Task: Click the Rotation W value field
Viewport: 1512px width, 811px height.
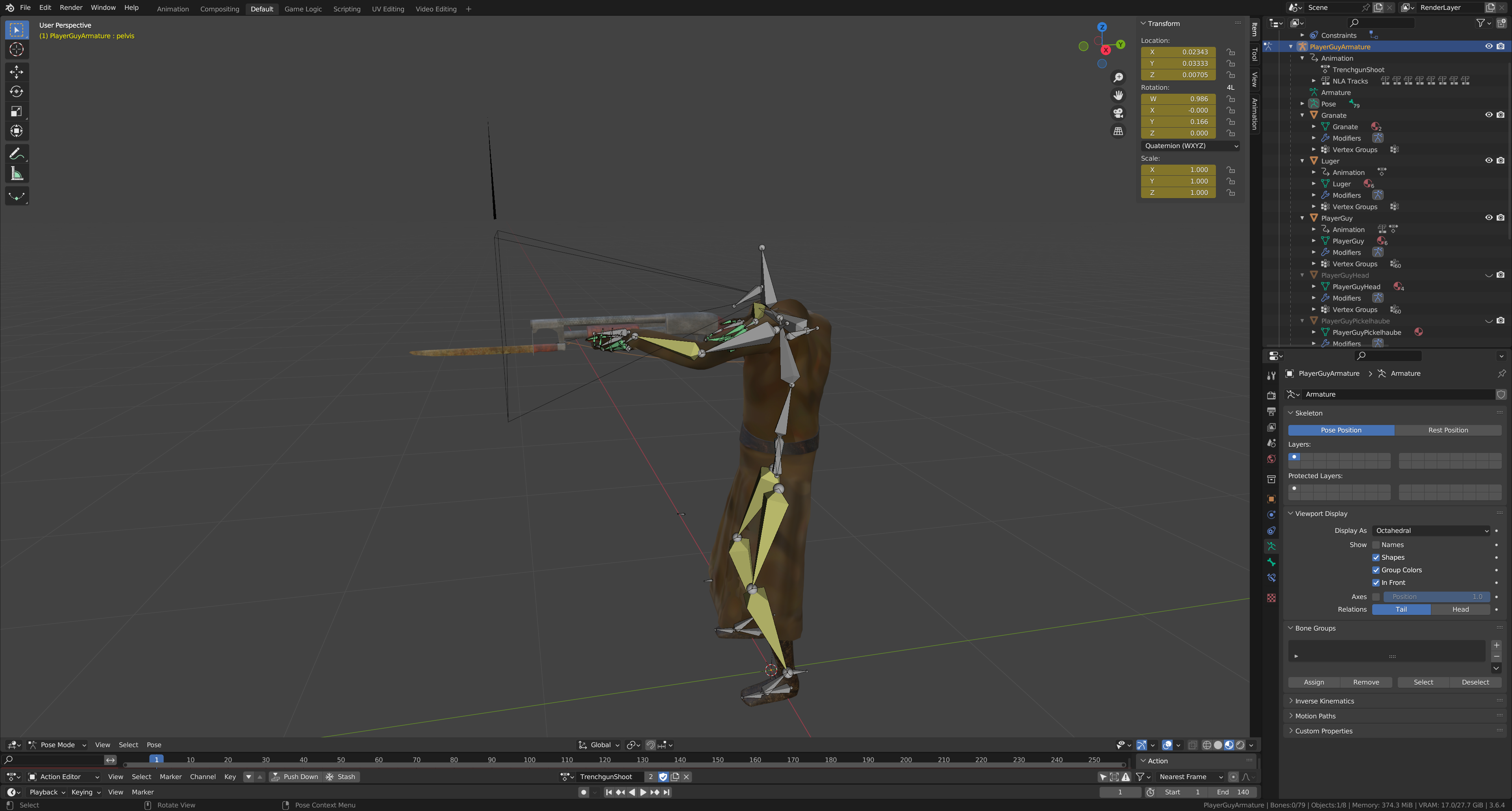Action: tap(1178, 98)
